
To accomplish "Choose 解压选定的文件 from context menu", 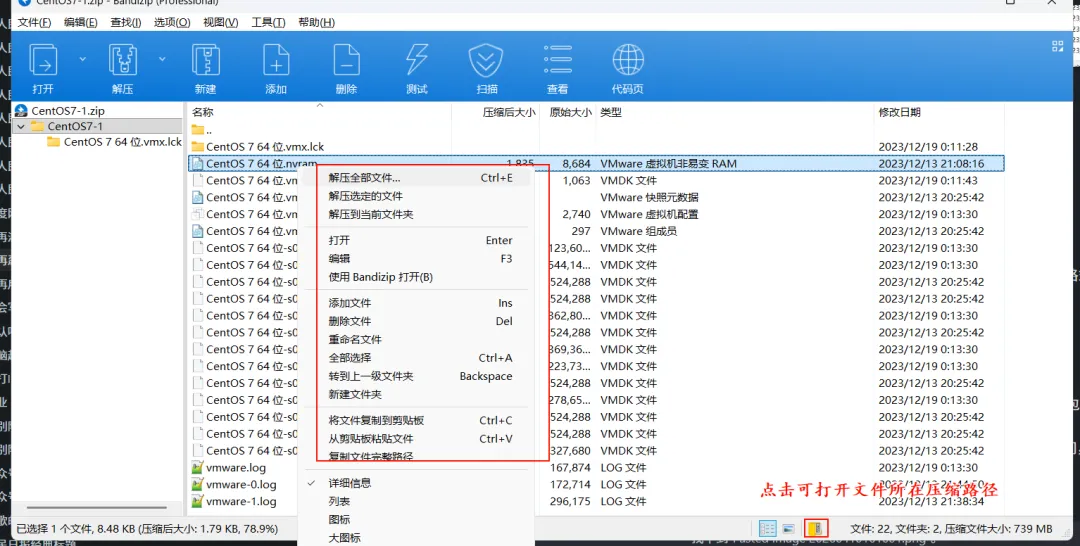I will 415,196.
